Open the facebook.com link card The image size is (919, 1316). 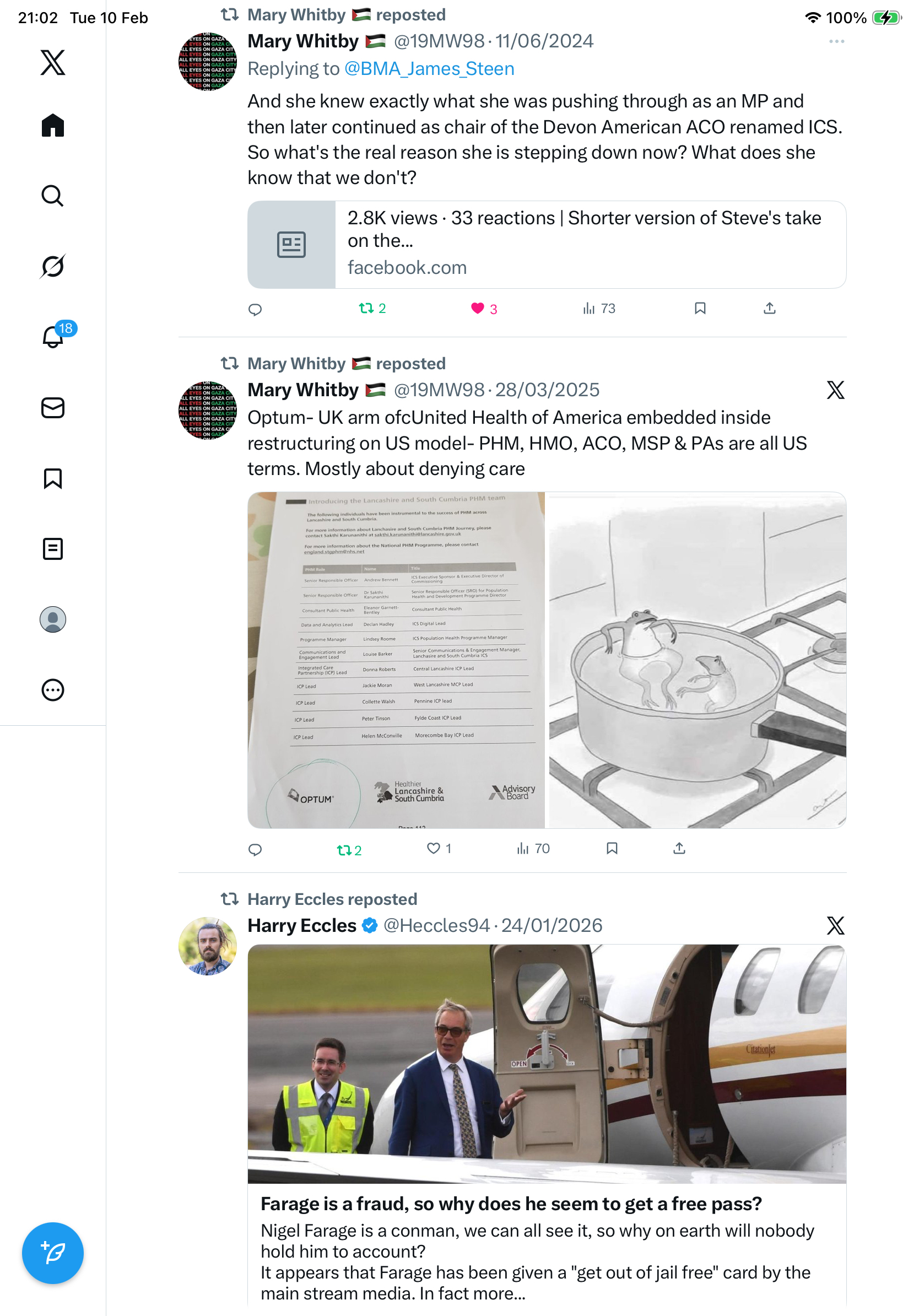coord(546,244)
